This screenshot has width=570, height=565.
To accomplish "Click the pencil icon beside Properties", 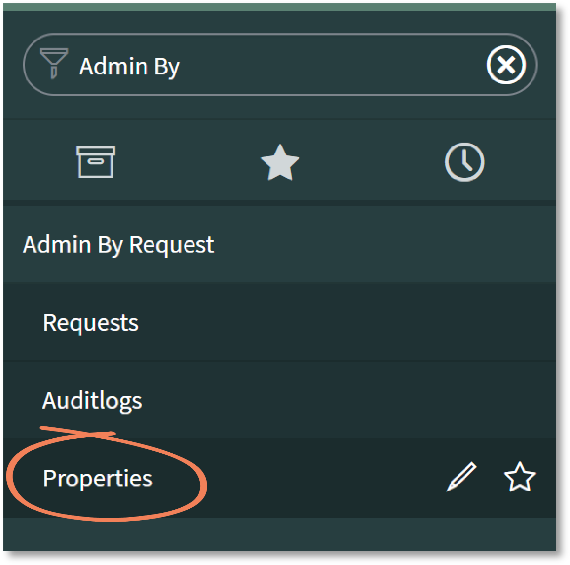I will tap(462, 477).
